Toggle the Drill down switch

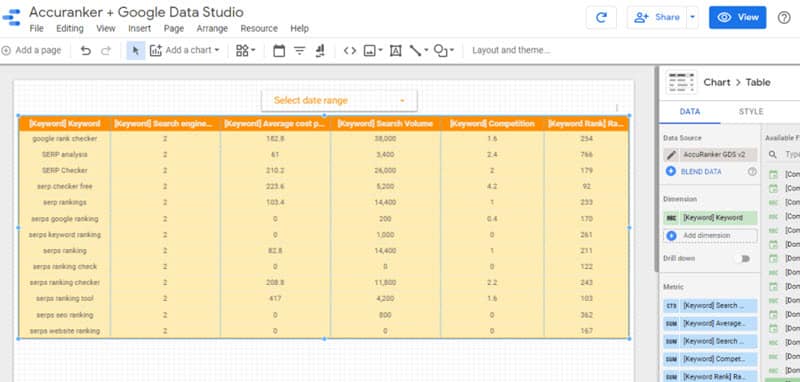(744, 259)
